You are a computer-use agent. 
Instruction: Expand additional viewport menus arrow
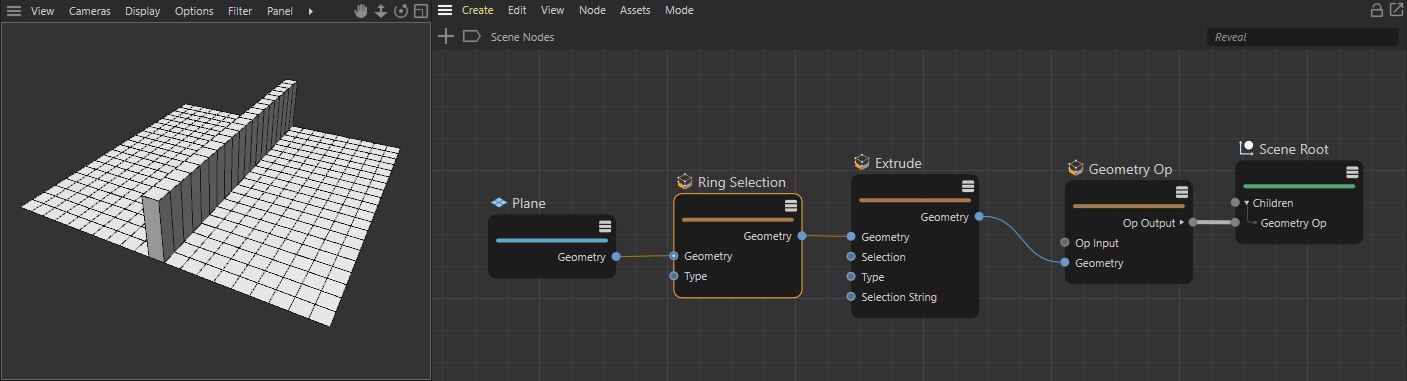pos(311,11)
